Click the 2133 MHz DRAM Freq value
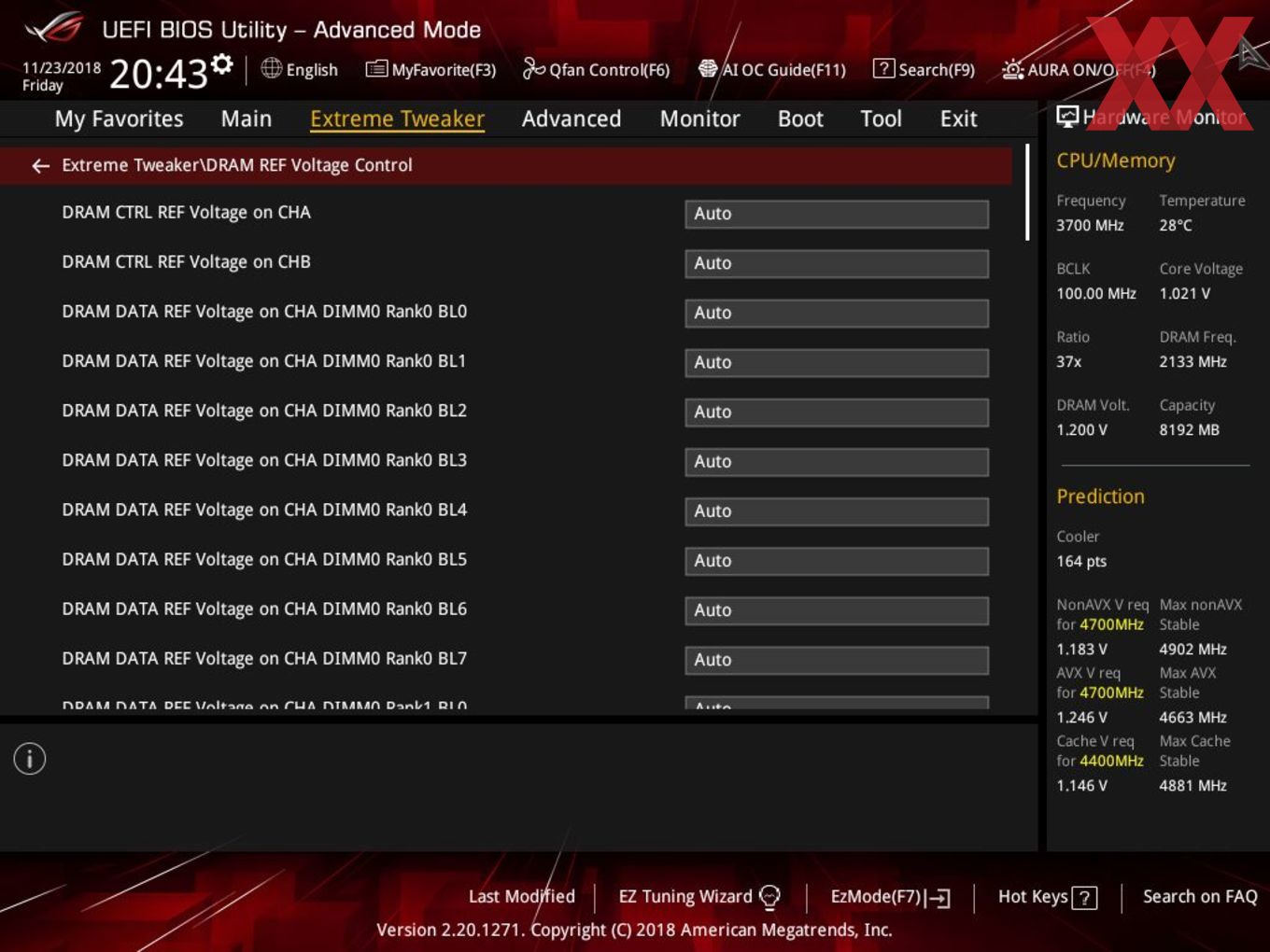 pos(1192,361)
